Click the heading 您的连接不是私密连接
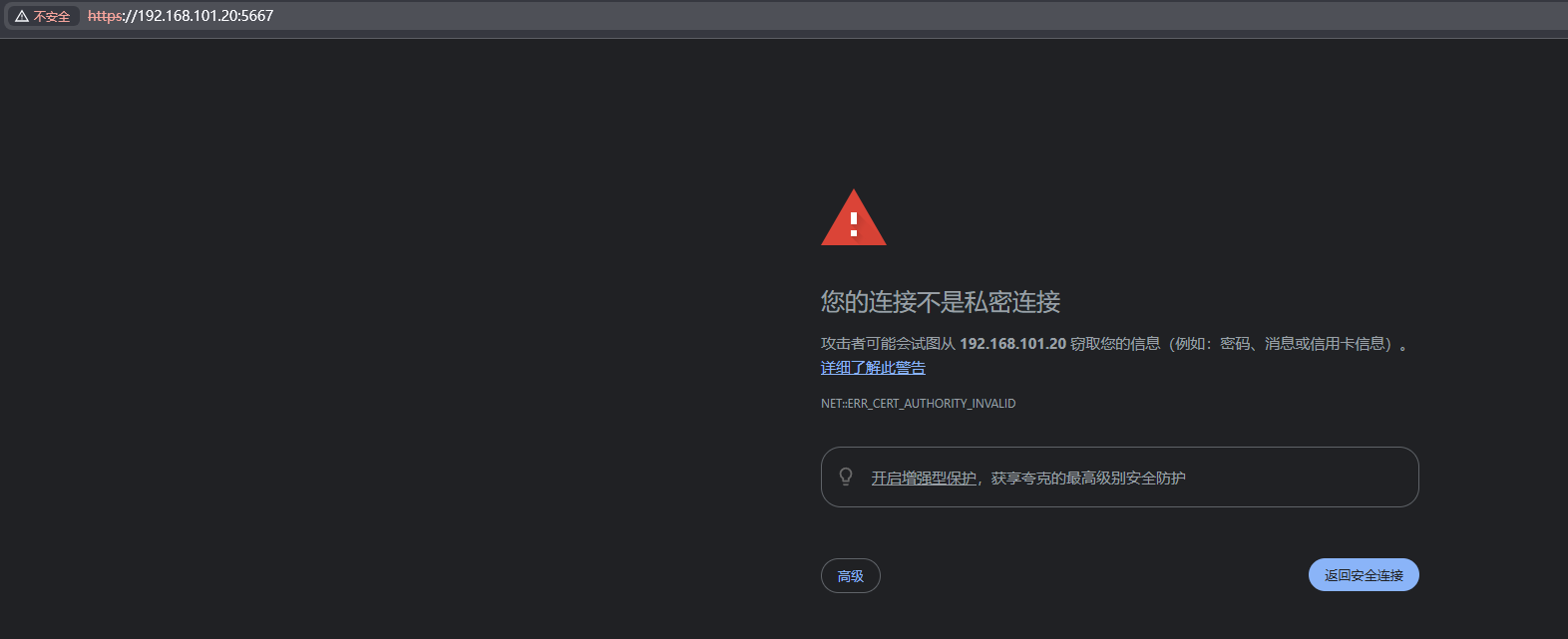 coord(941,302)
